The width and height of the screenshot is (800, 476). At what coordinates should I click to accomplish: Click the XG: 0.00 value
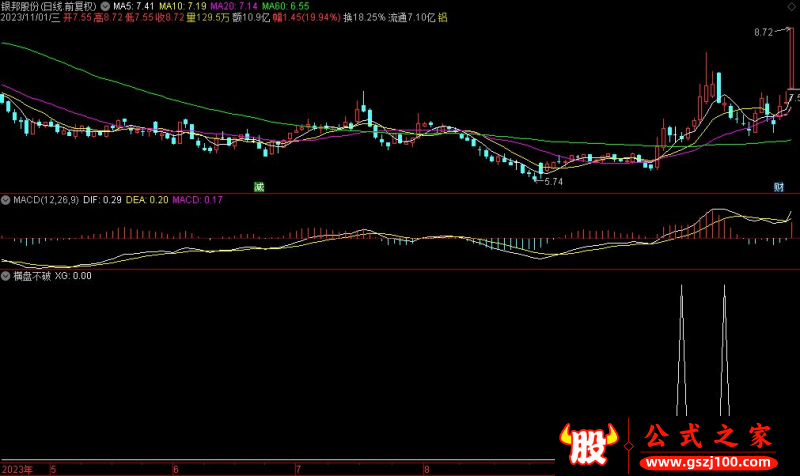73,276
